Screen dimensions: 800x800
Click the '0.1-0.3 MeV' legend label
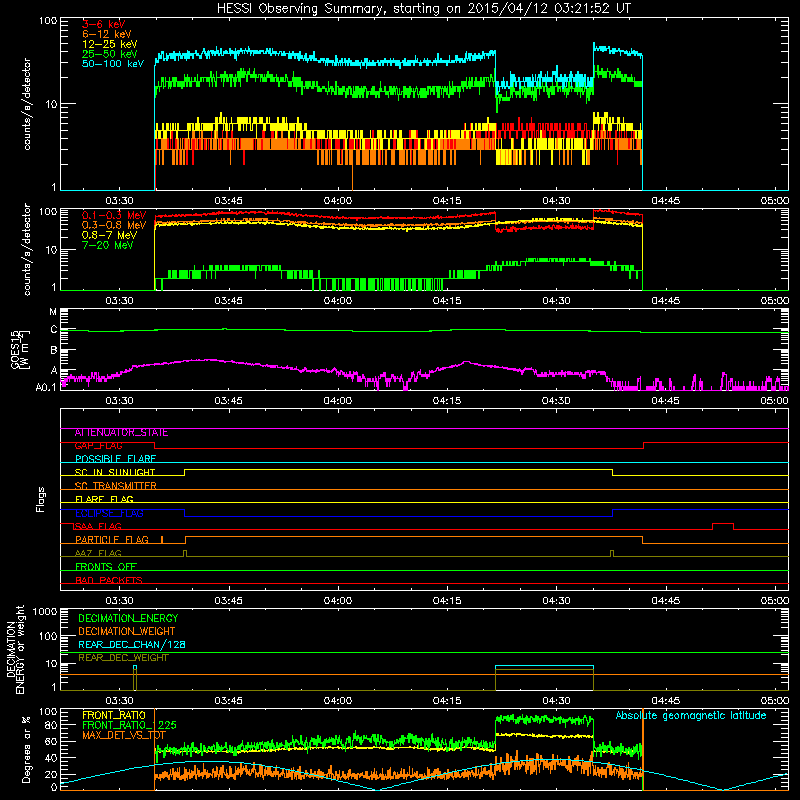(114, 215)
